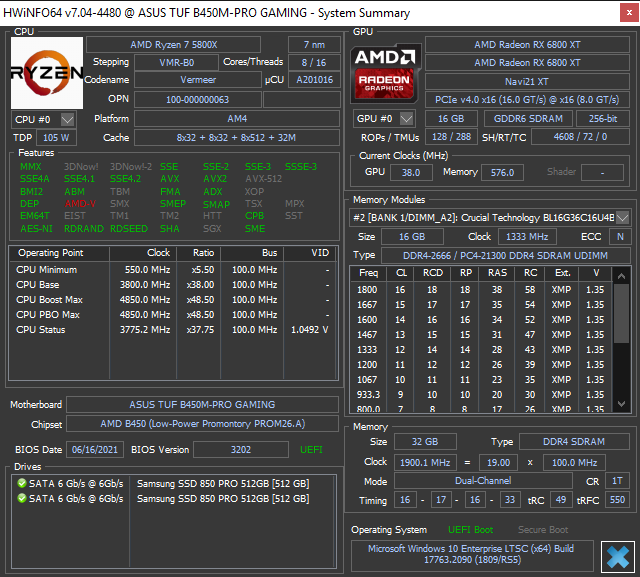This screenshot has width=640, height=577.
Task: Select the CPU Boost Max row
Action: (173, 300)
